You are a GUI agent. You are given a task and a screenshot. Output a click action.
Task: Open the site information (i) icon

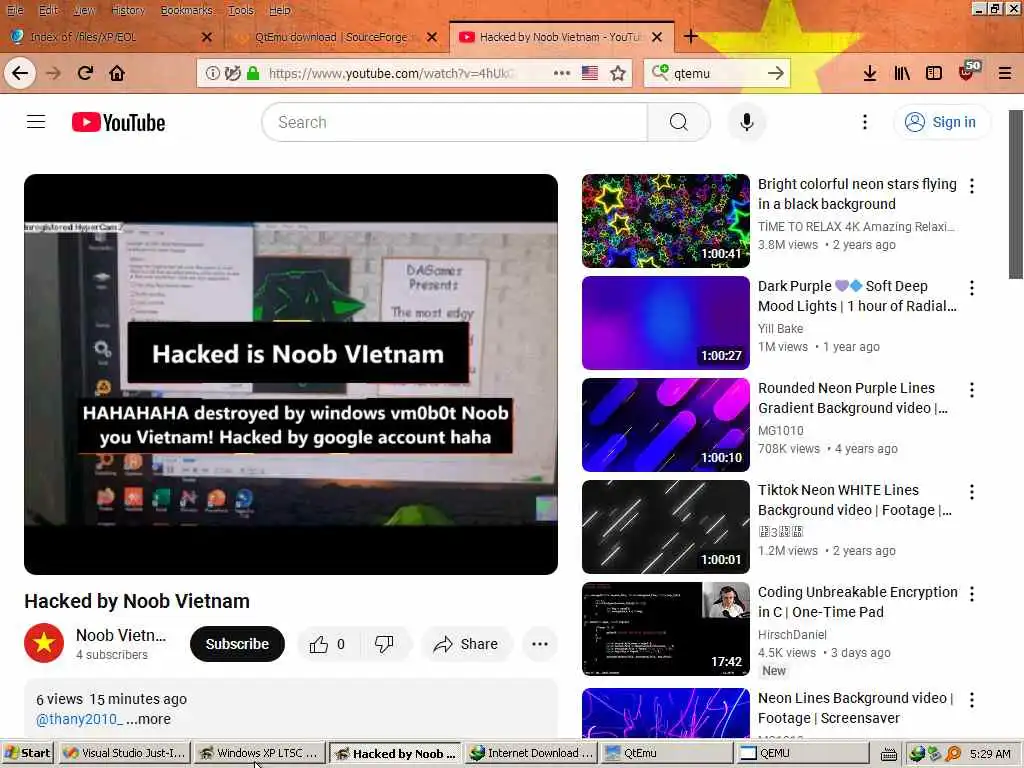(x=212, y=73)
